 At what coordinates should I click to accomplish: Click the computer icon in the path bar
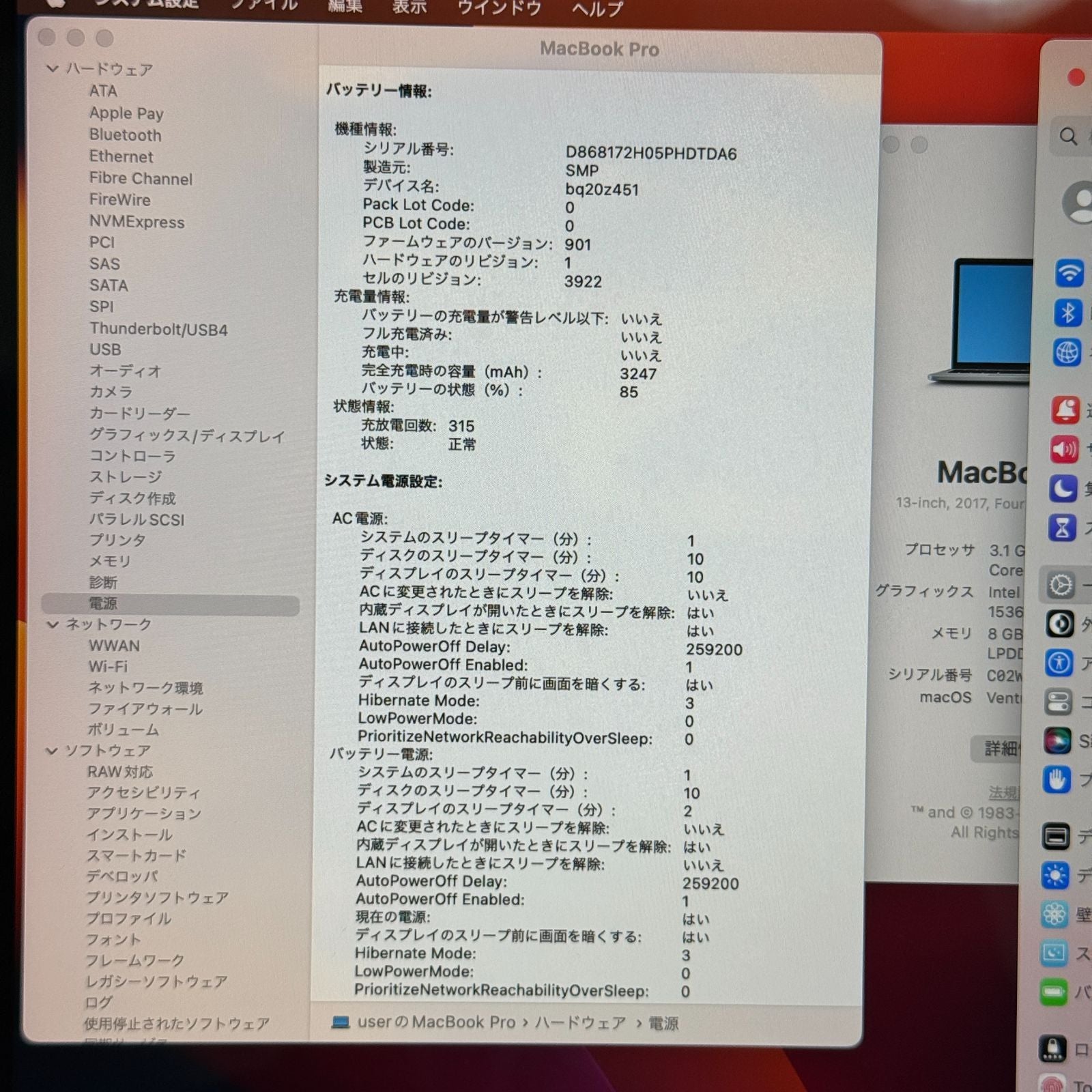(x=341, y=1022)
